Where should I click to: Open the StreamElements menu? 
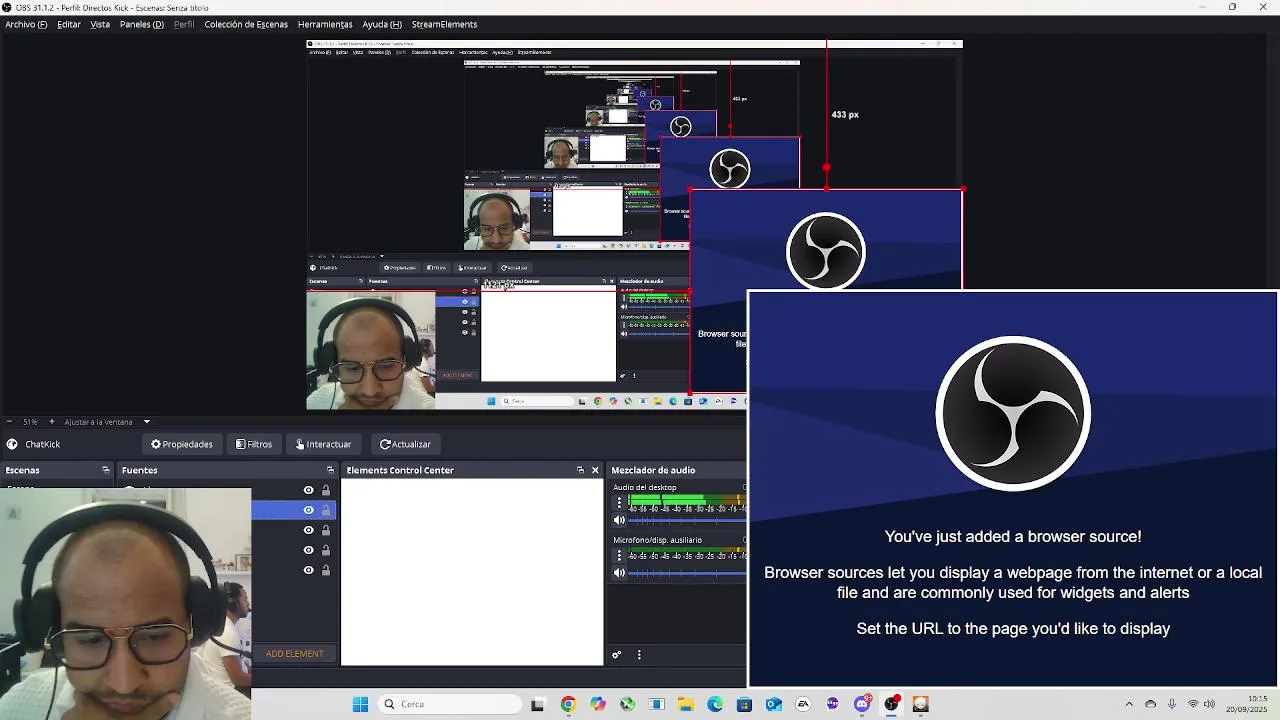(x=444, y=24)
